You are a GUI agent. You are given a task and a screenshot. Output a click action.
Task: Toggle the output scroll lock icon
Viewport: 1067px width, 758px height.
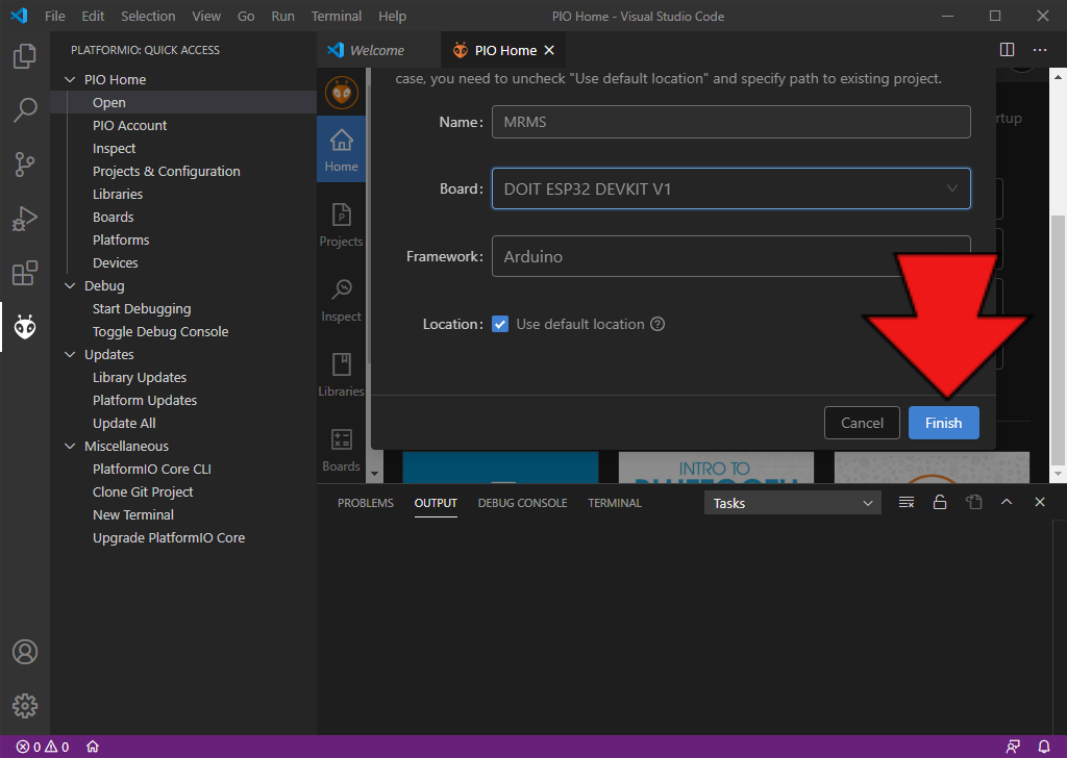click(940, 503)
